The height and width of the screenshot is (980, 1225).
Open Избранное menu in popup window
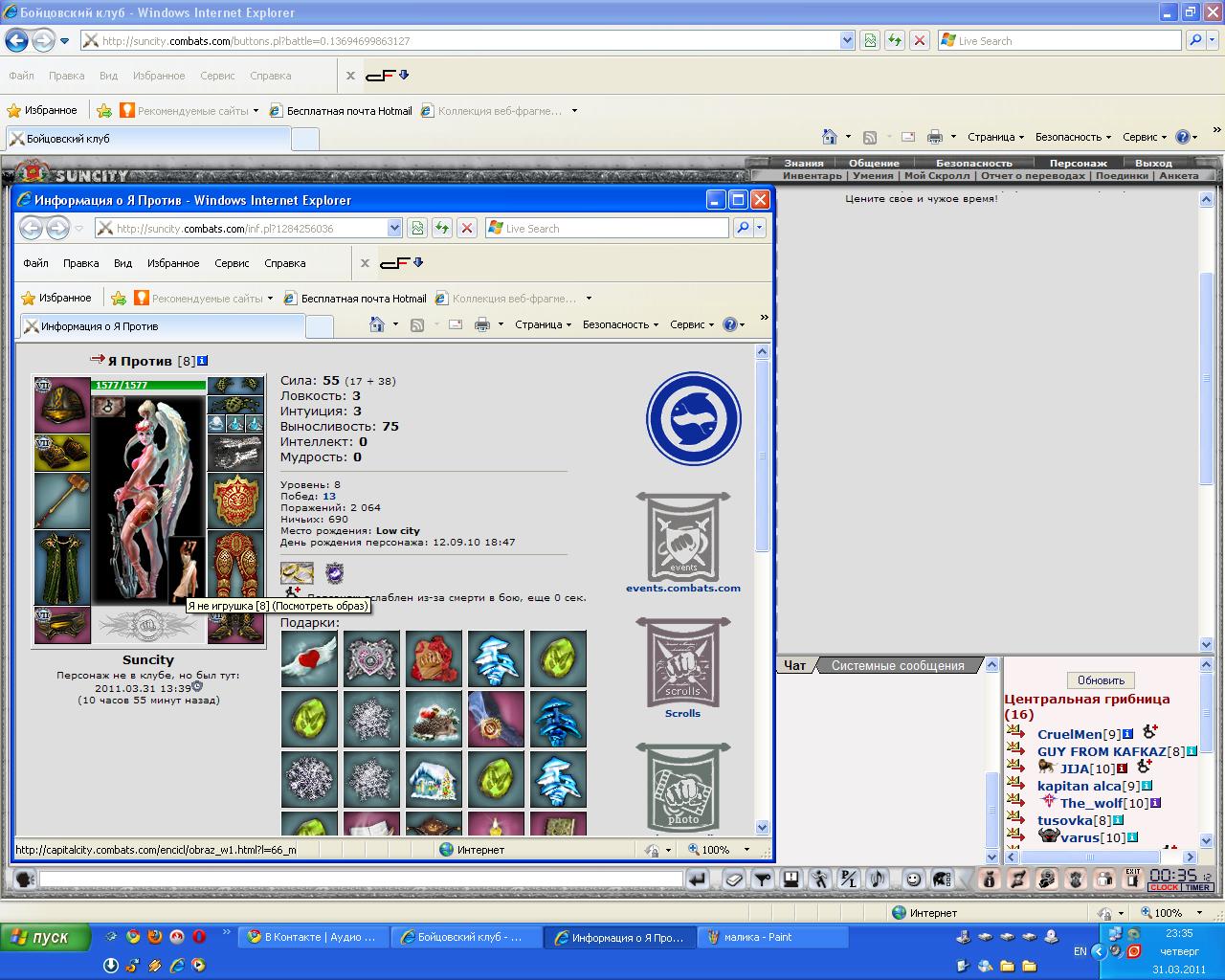pos(173,263)
